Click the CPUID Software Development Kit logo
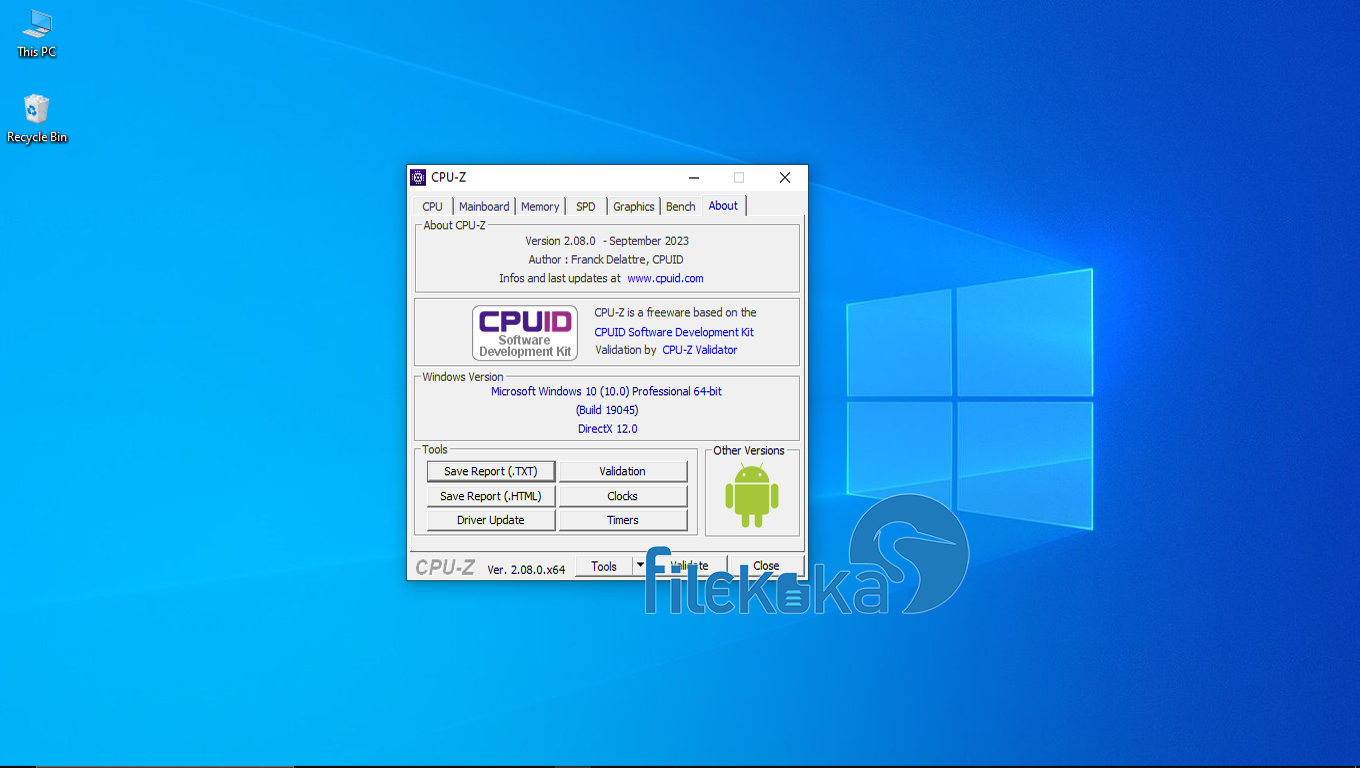The image size is (1360, 768). pyautogui.click(x=525, y=333)
